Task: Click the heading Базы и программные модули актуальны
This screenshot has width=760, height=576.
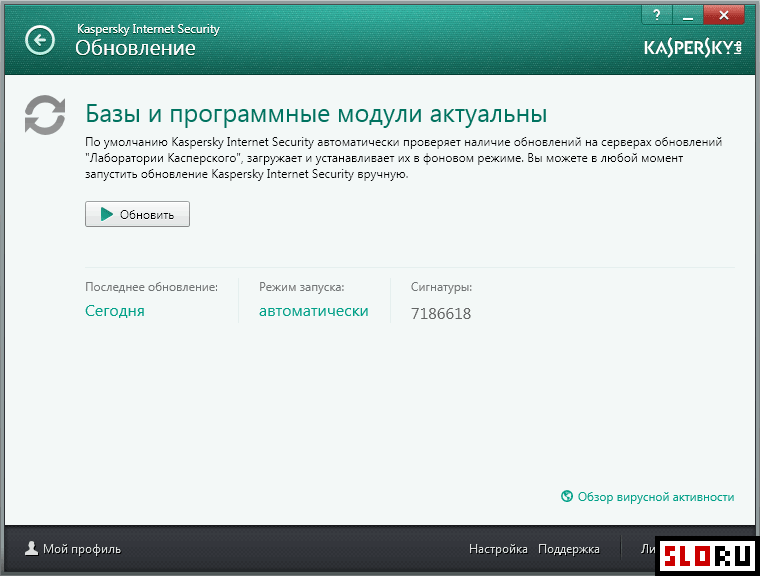Action: (x=316, y=114)
